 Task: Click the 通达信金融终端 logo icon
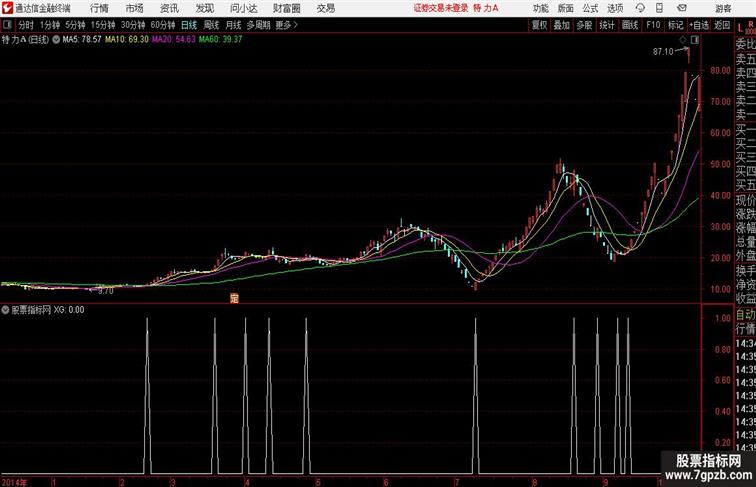(7, 8)
